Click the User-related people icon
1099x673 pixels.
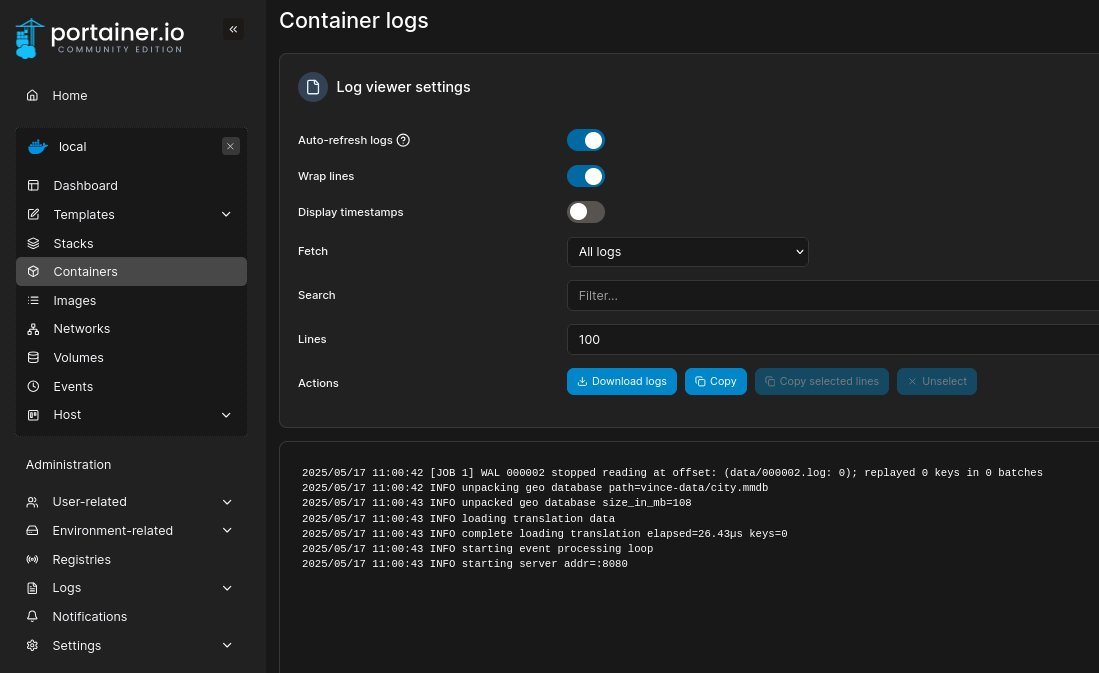click(x=32, y=502)
